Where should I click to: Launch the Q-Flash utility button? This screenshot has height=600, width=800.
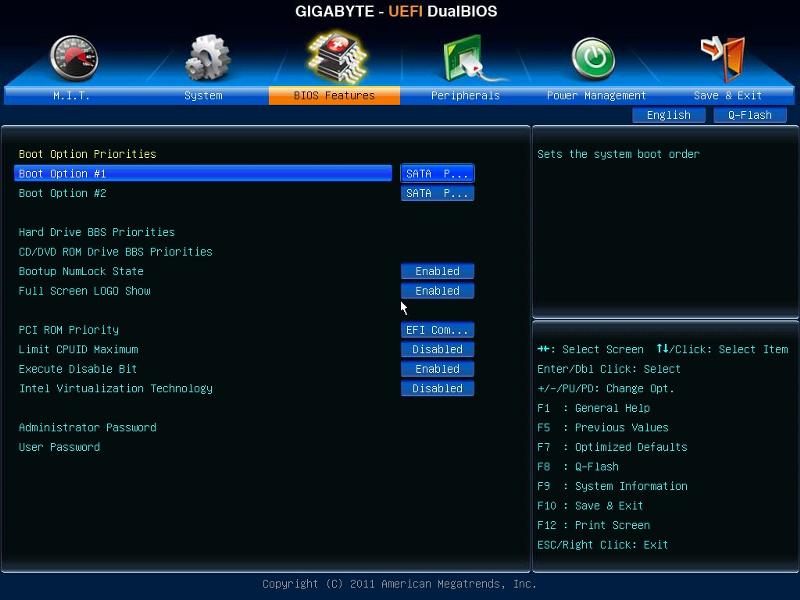point(750,115)
